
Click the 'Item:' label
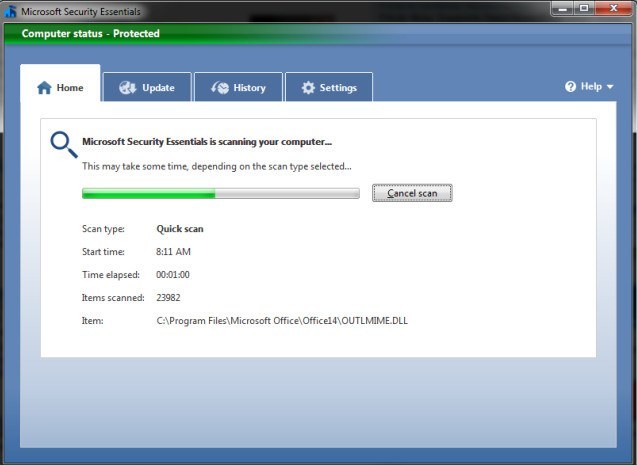tap(93, 321)
